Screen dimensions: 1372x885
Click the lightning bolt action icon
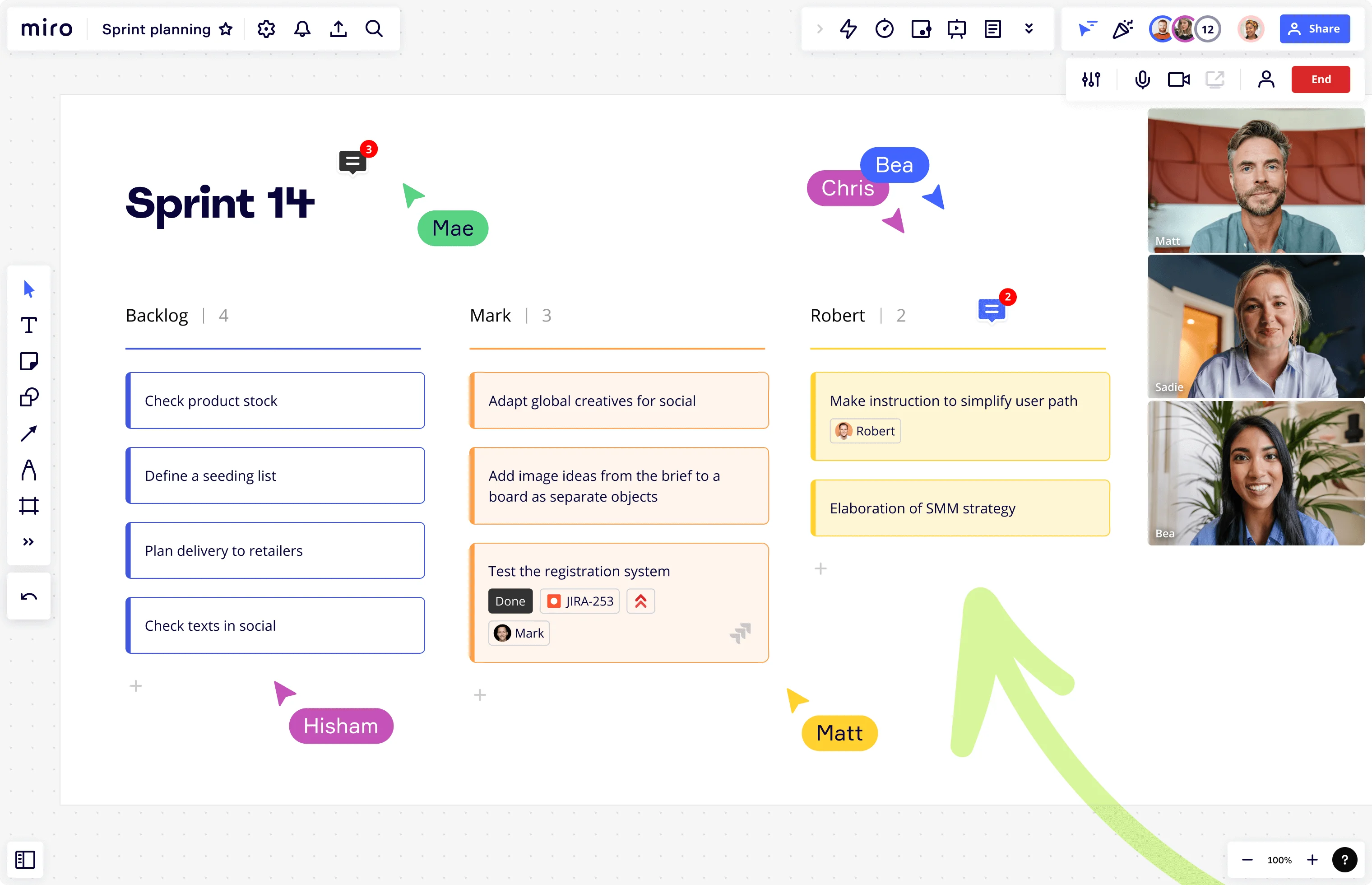coord(849,29)
